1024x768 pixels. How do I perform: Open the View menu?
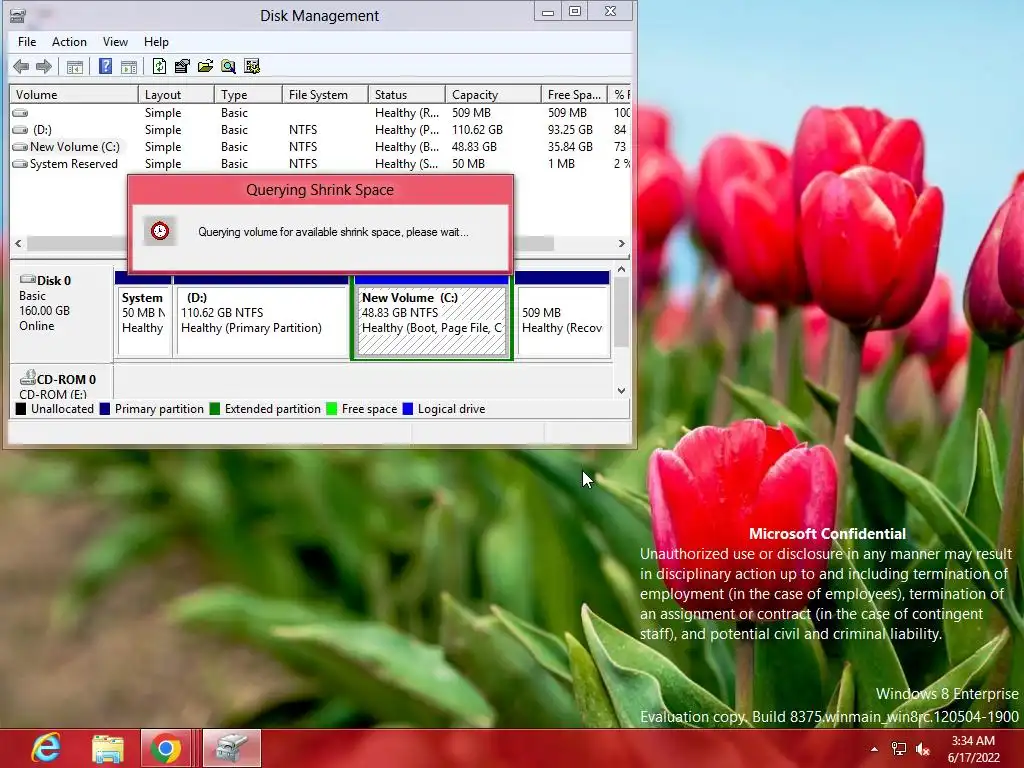coord(115,42)
